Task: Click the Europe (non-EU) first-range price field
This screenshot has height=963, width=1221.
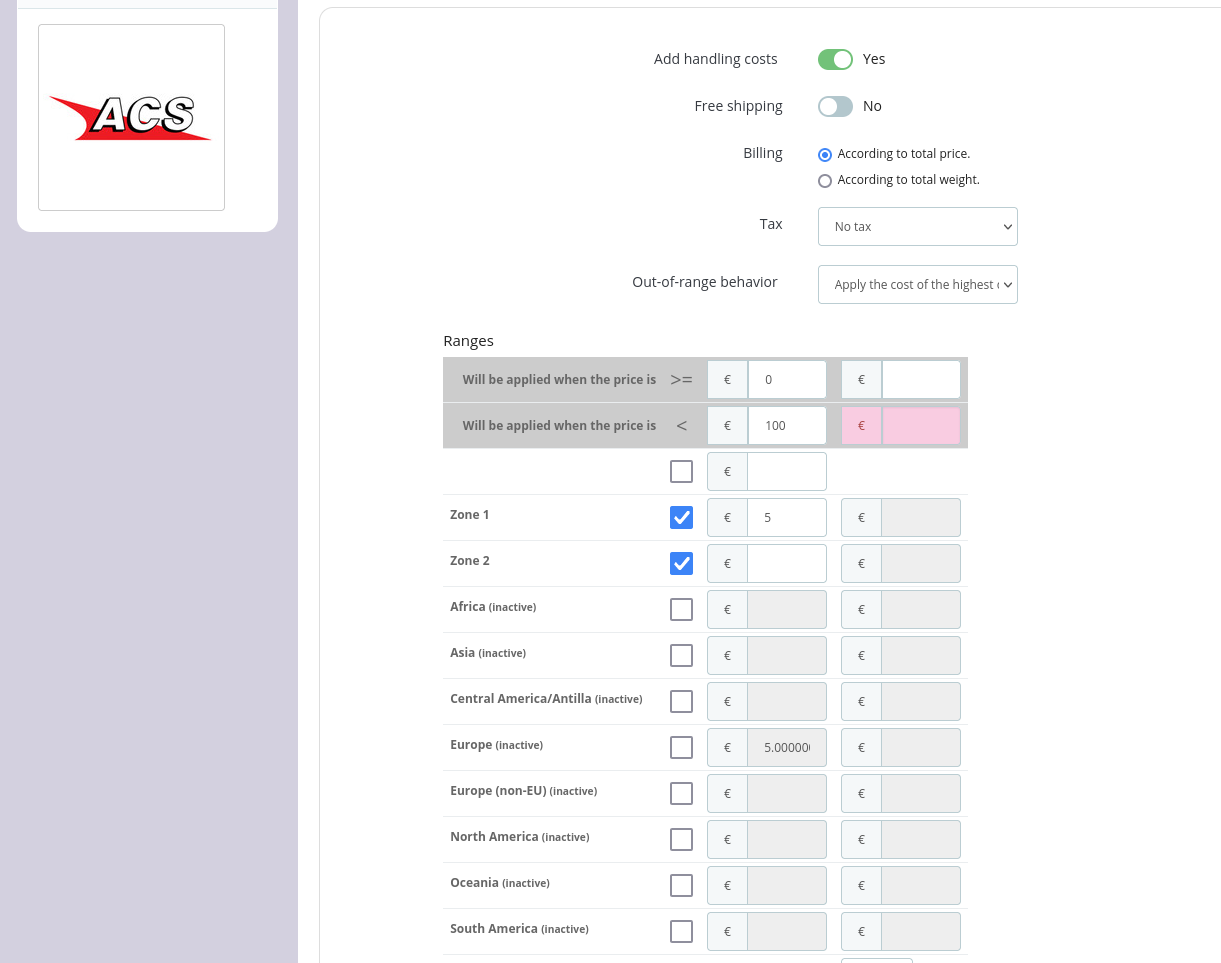Action: [x=787, y=794]
